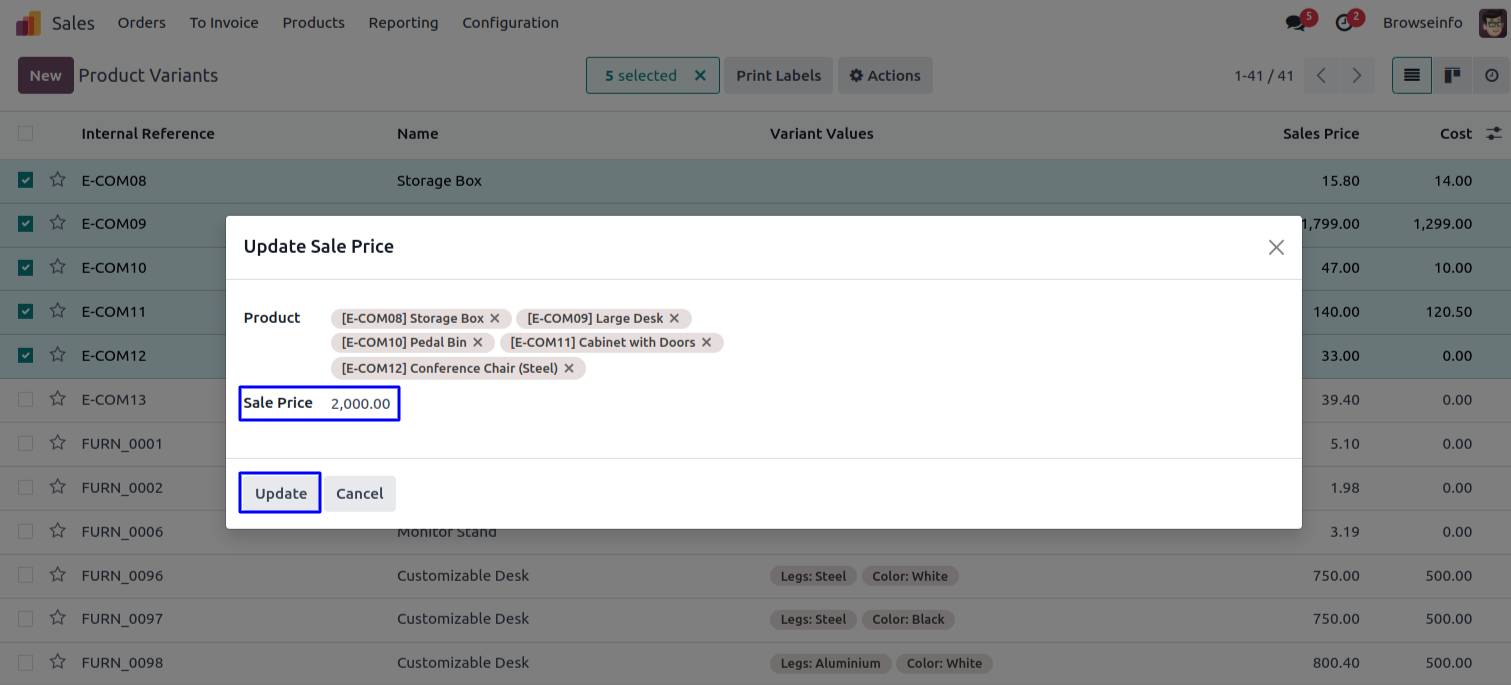Image resolution: width=1511 pixels, height=685 pixels.
Task: Open the Actions dropdown
Action: (x=885, y=76)
